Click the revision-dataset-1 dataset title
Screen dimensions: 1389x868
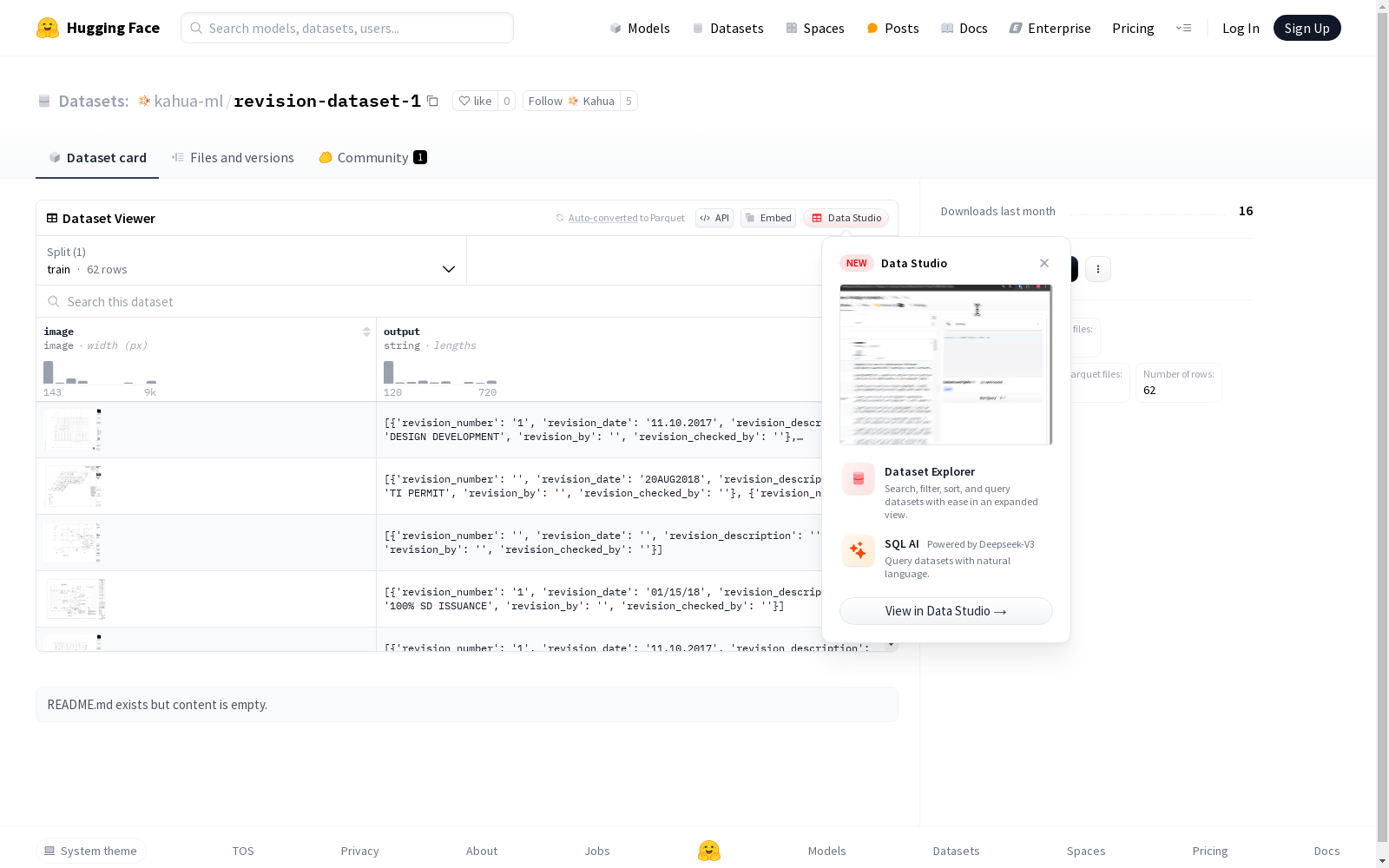click(x=327, y=101)
